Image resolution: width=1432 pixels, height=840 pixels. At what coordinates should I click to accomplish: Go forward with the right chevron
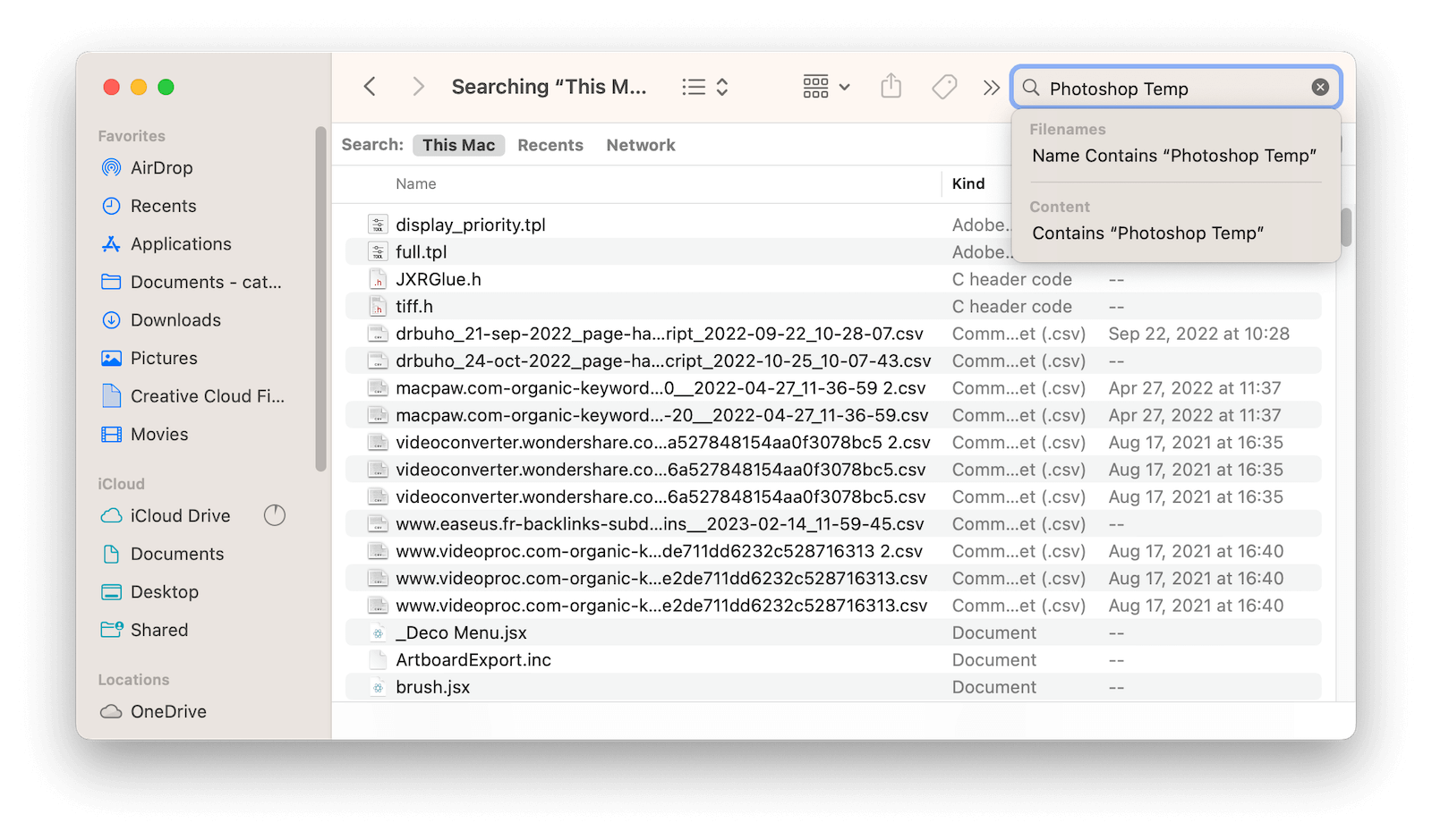[418, 87]
